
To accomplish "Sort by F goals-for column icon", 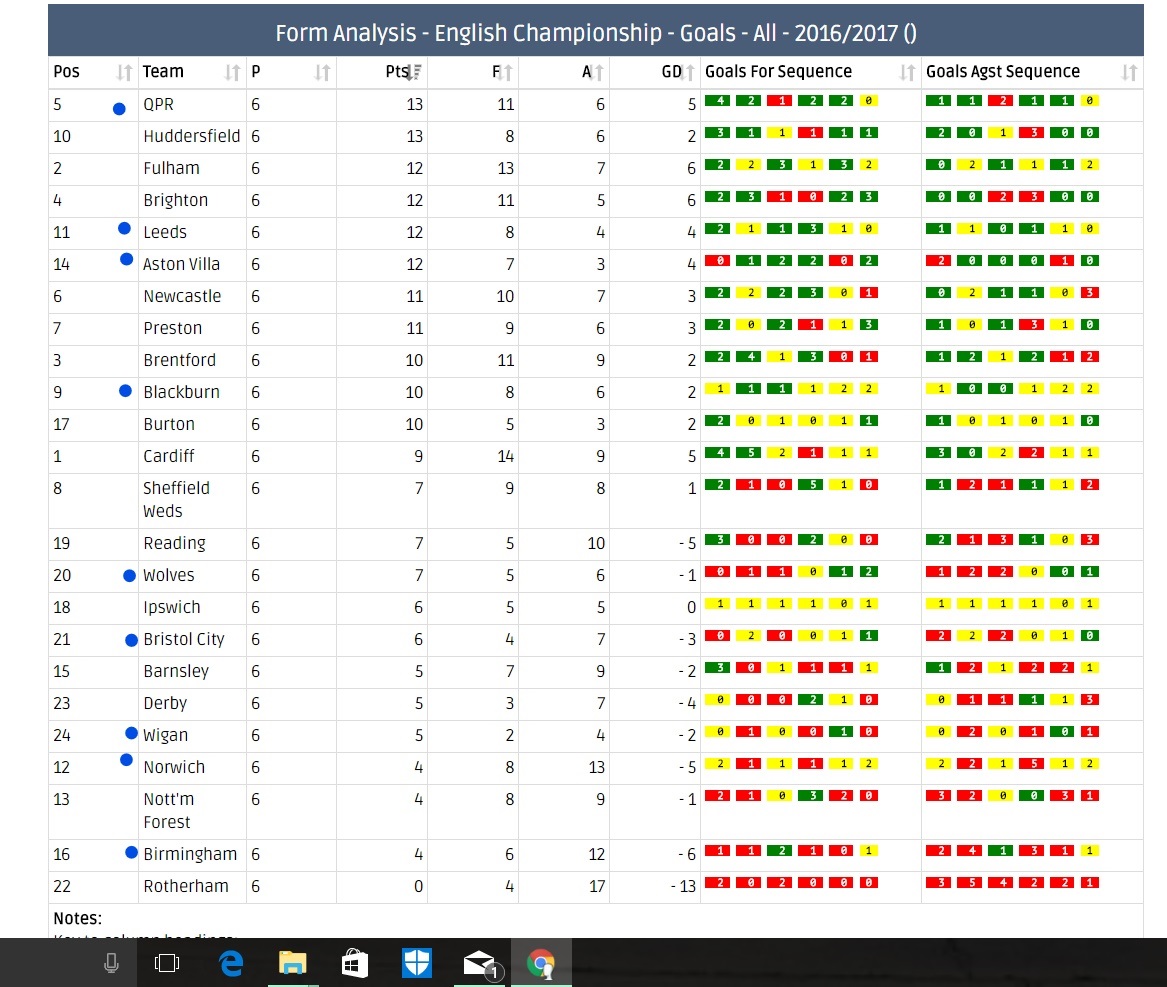I will coord(507,72).
